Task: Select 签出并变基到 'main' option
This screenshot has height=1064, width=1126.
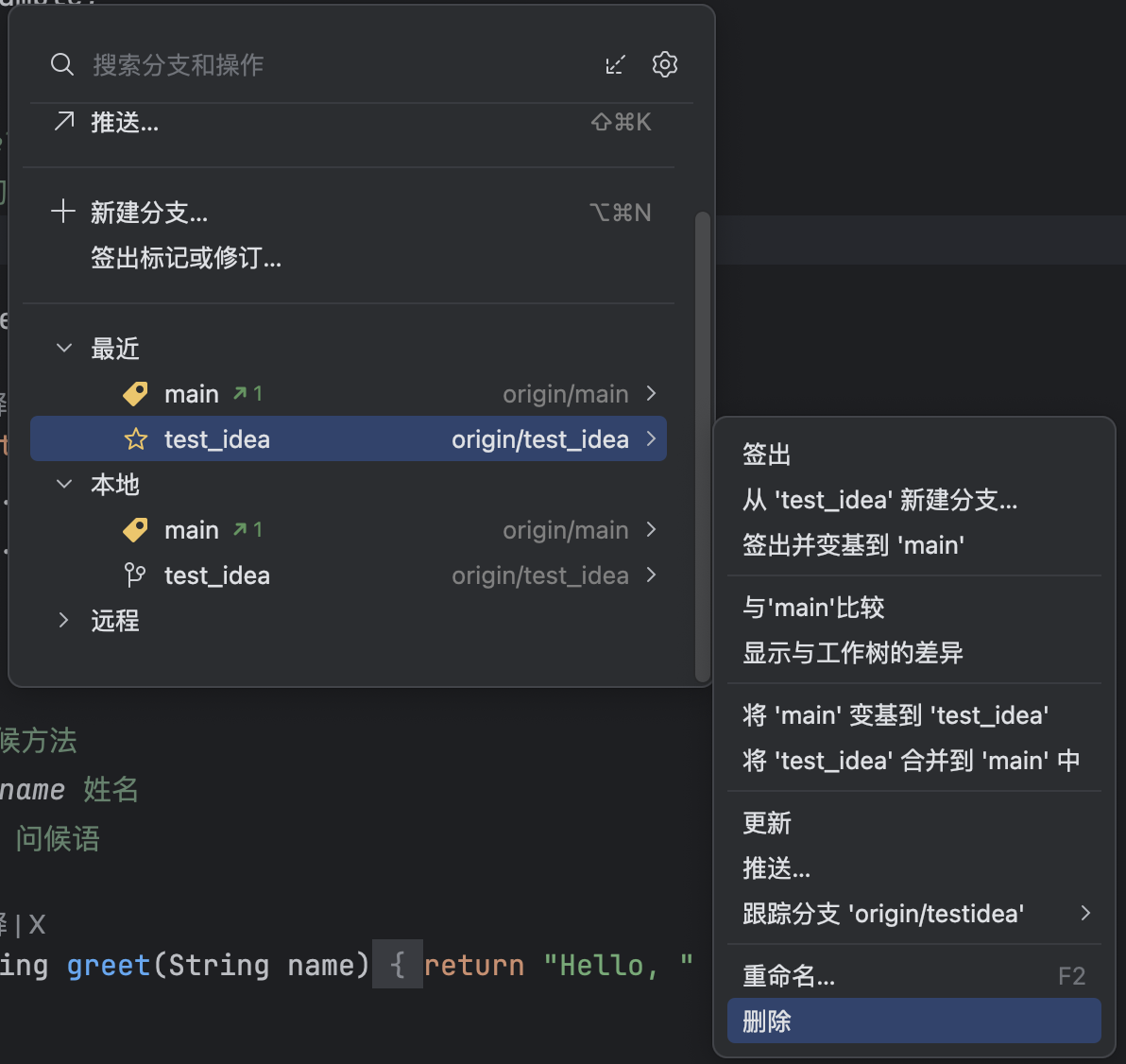Action: [x=853, y=544]
